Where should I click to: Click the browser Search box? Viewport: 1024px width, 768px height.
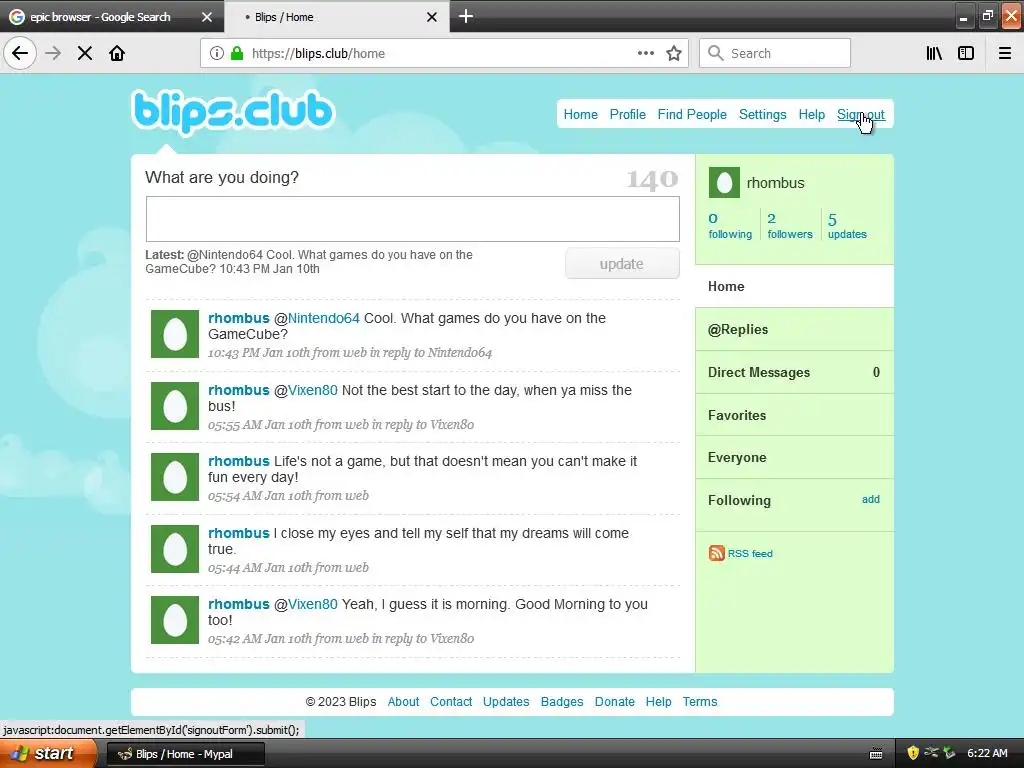pyautogui.click(x=775, y=53)
